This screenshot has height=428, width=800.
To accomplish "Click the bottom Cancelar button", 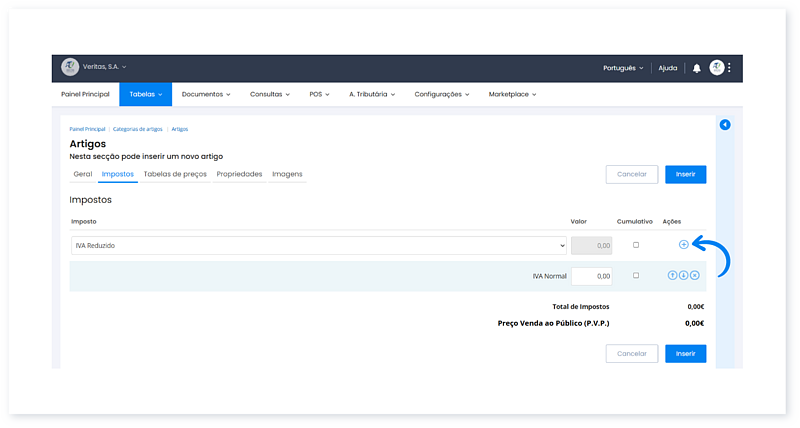I will click(x=632, y=353).
